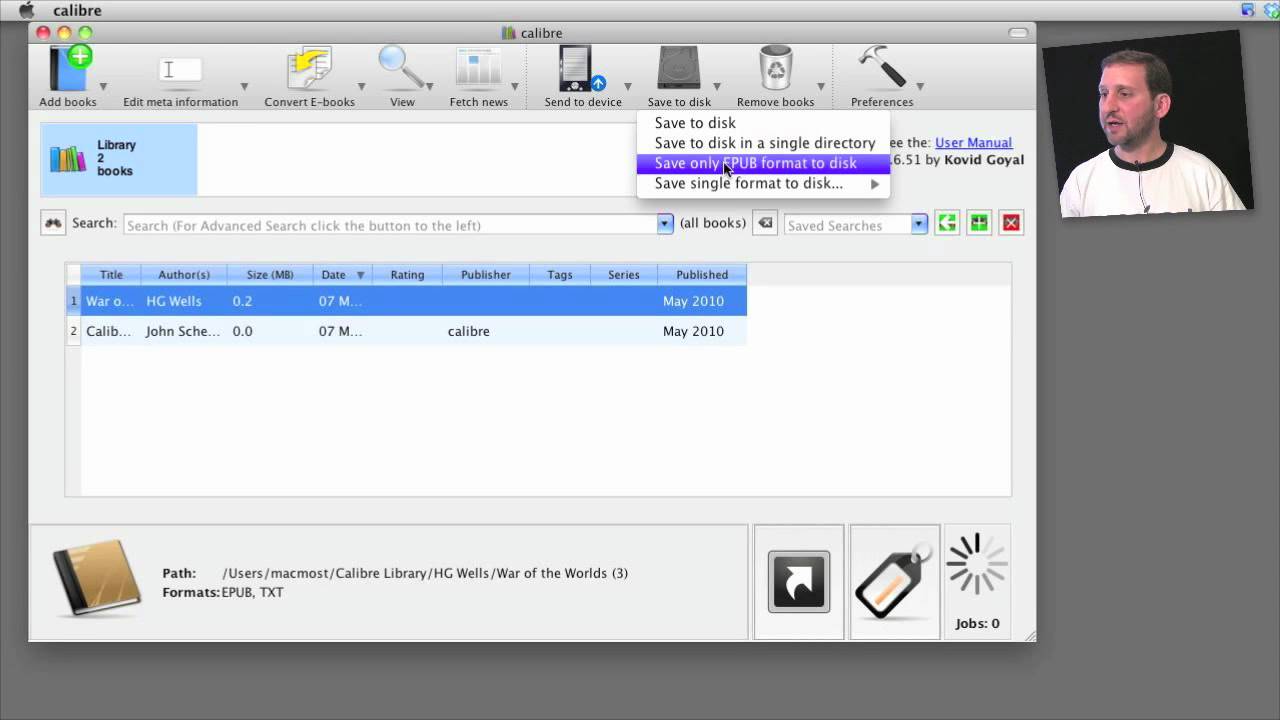The image size is (1280, 720).
Task: Click the tag browser icon
Action: tap(894, 581)
